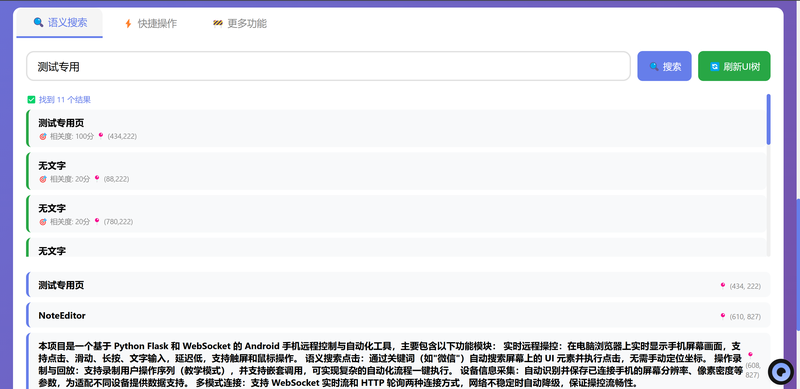
Task: Click the round floating button at bottom right
Action: tap(781, 371)
